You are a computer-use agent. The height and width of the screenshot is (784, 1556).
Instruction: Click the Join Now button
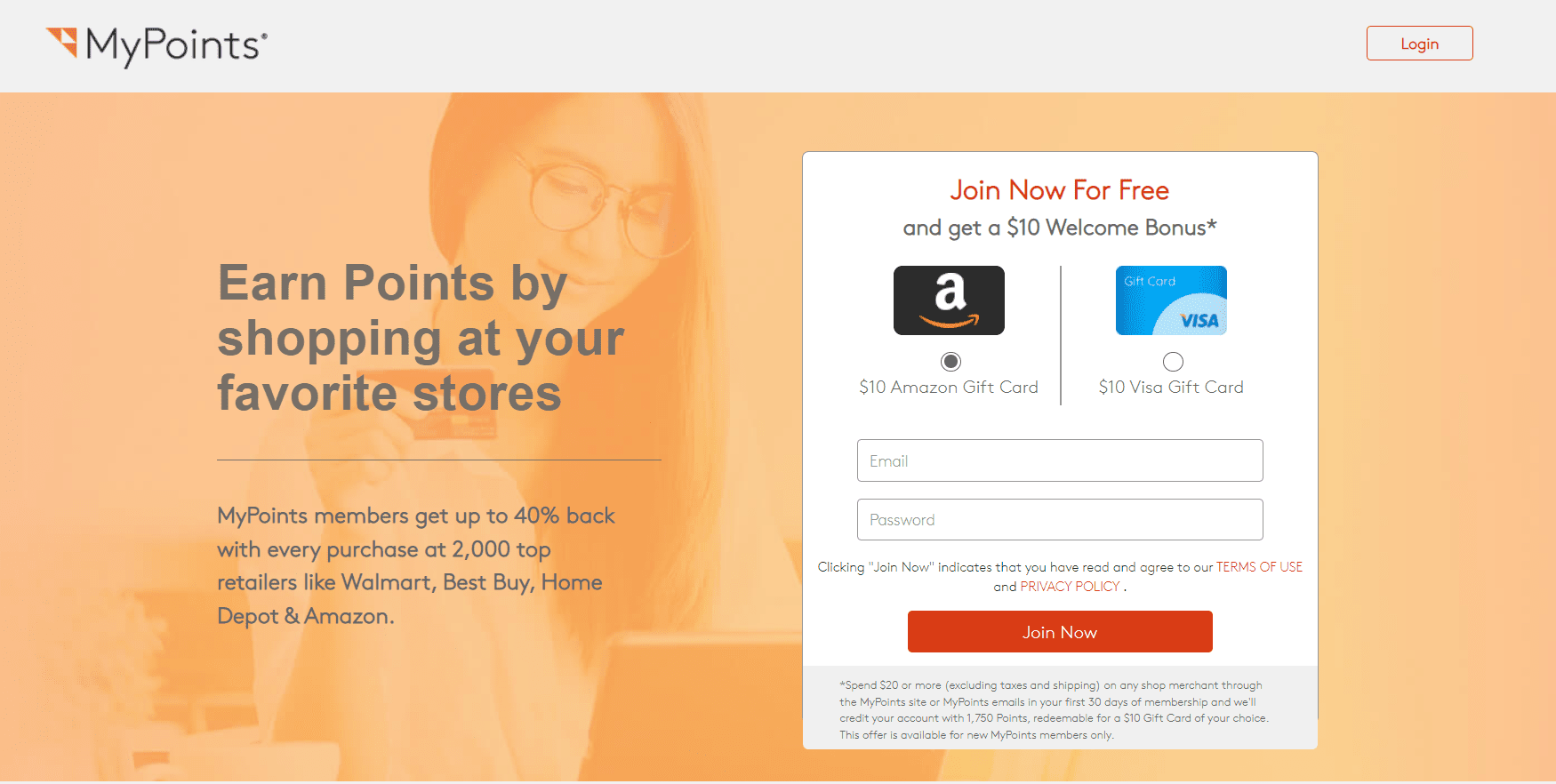pos(1060,632)
